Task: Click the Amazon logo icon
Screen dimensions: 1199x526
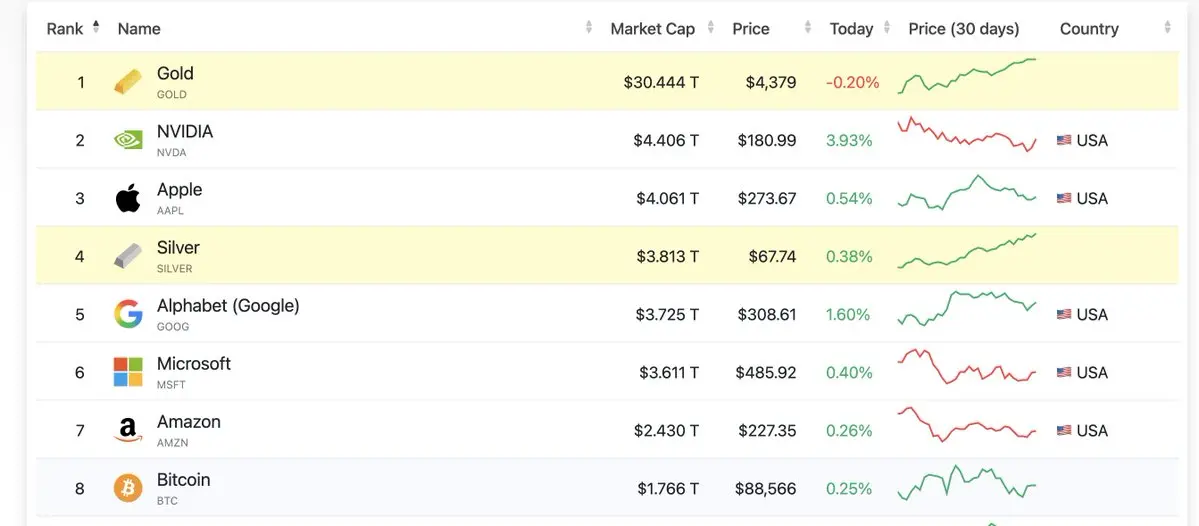Action: (x=128, y=430)
